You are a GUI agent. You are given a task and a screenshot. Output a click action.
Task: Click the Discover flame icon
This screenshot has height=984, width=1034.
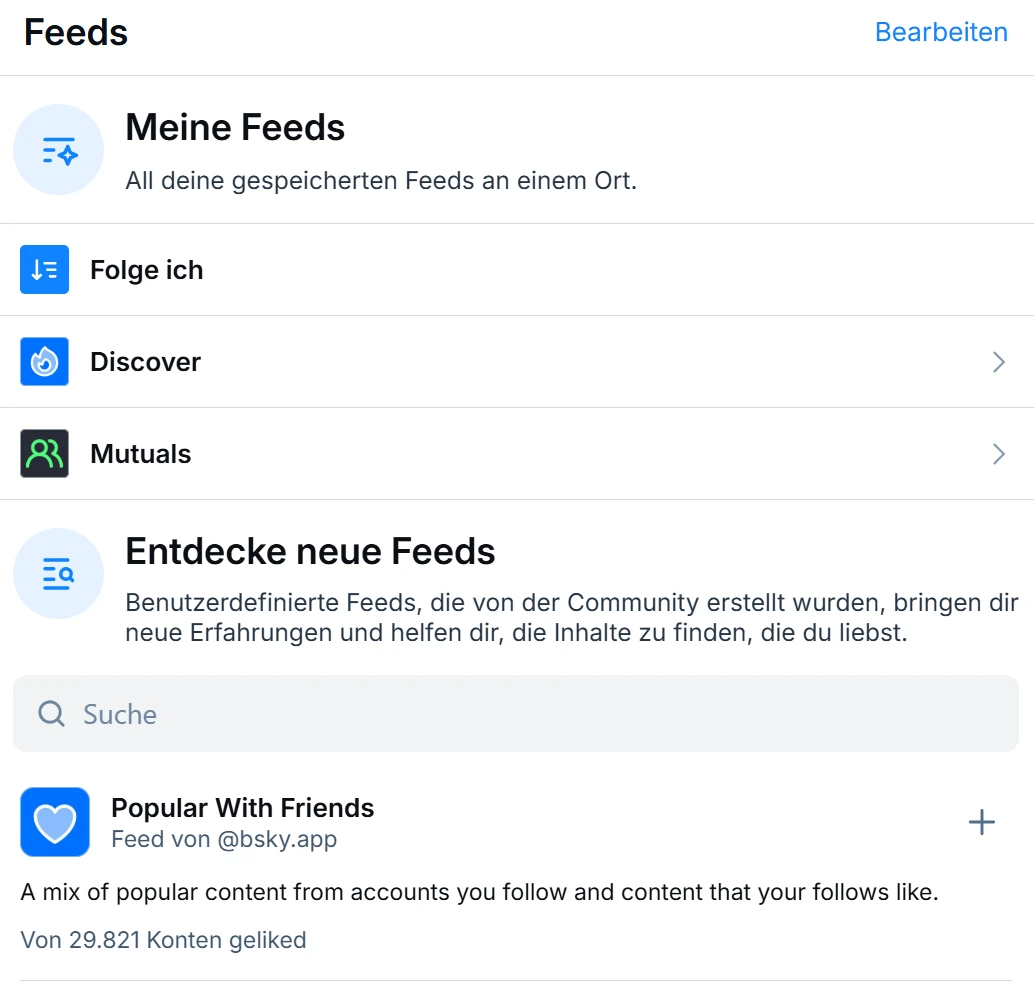click(44, 361)
